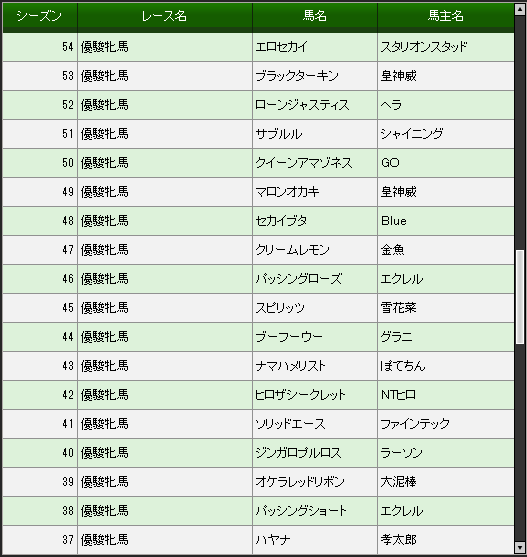Click the 馬名 column header
The height and width of the screenshot is (557, 527).
pyautogui.click(x=315, y=16)
